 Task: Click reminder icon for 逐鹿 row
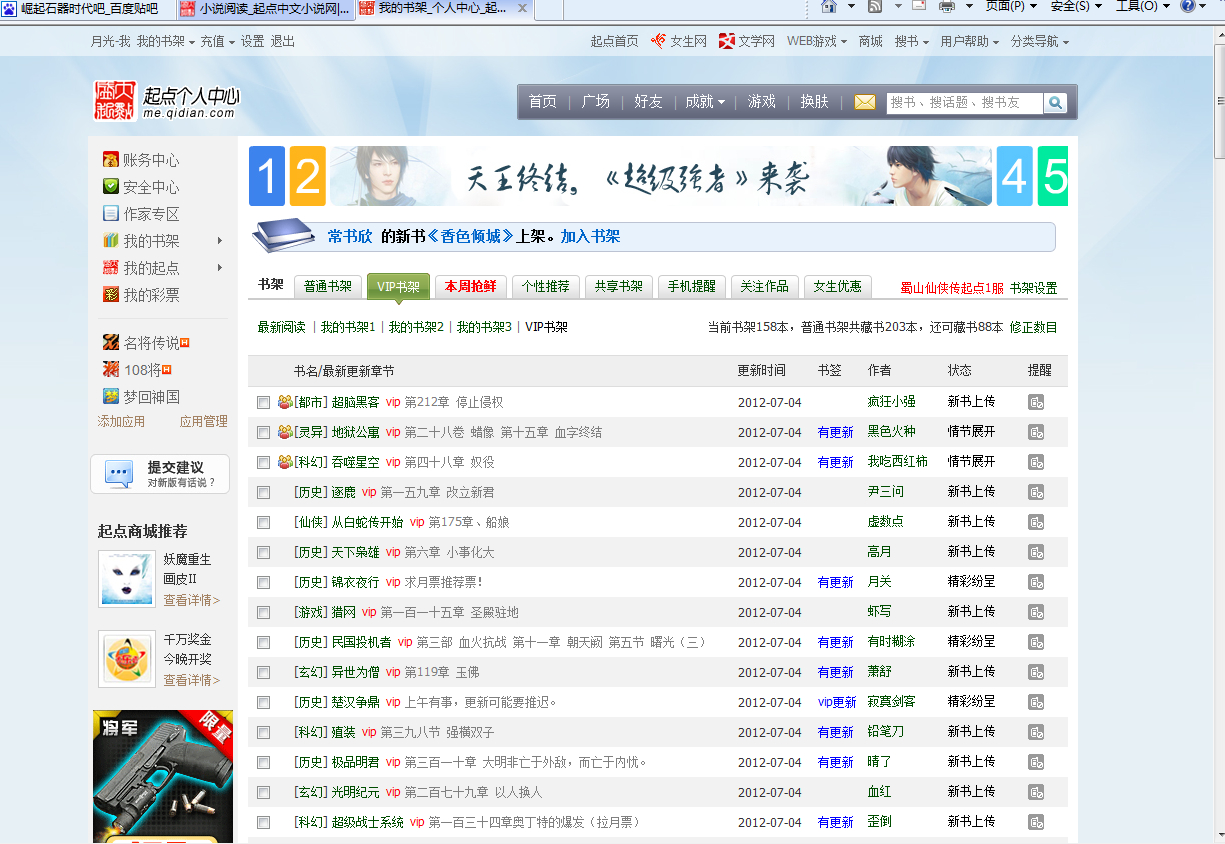click(1036, 492)
